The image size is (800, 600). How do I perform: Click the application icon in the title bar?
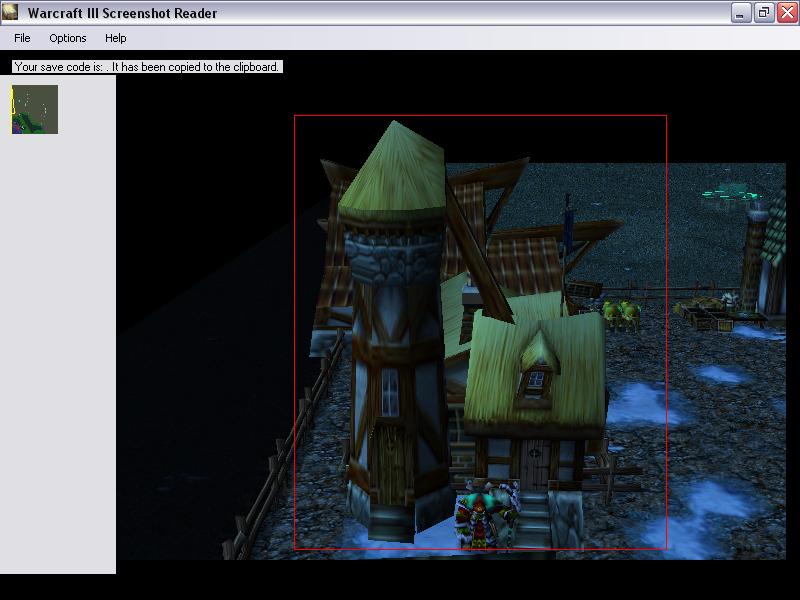[12, 13]
